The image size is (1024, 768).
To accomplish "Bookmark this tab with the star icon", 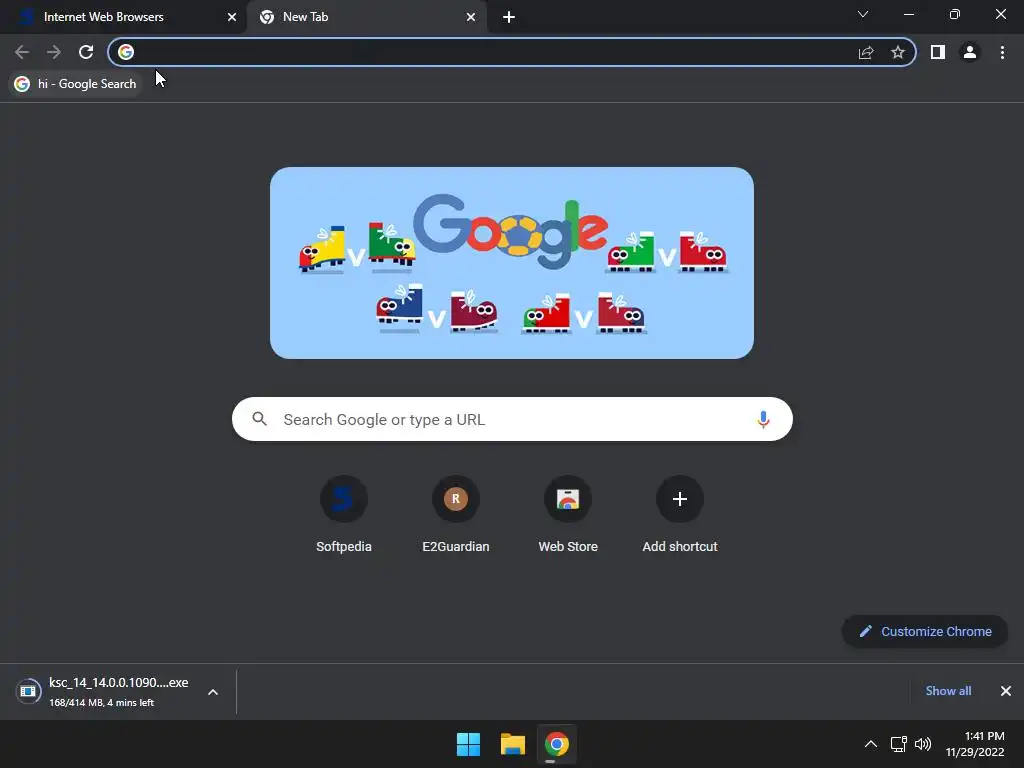I will (898, 52).
